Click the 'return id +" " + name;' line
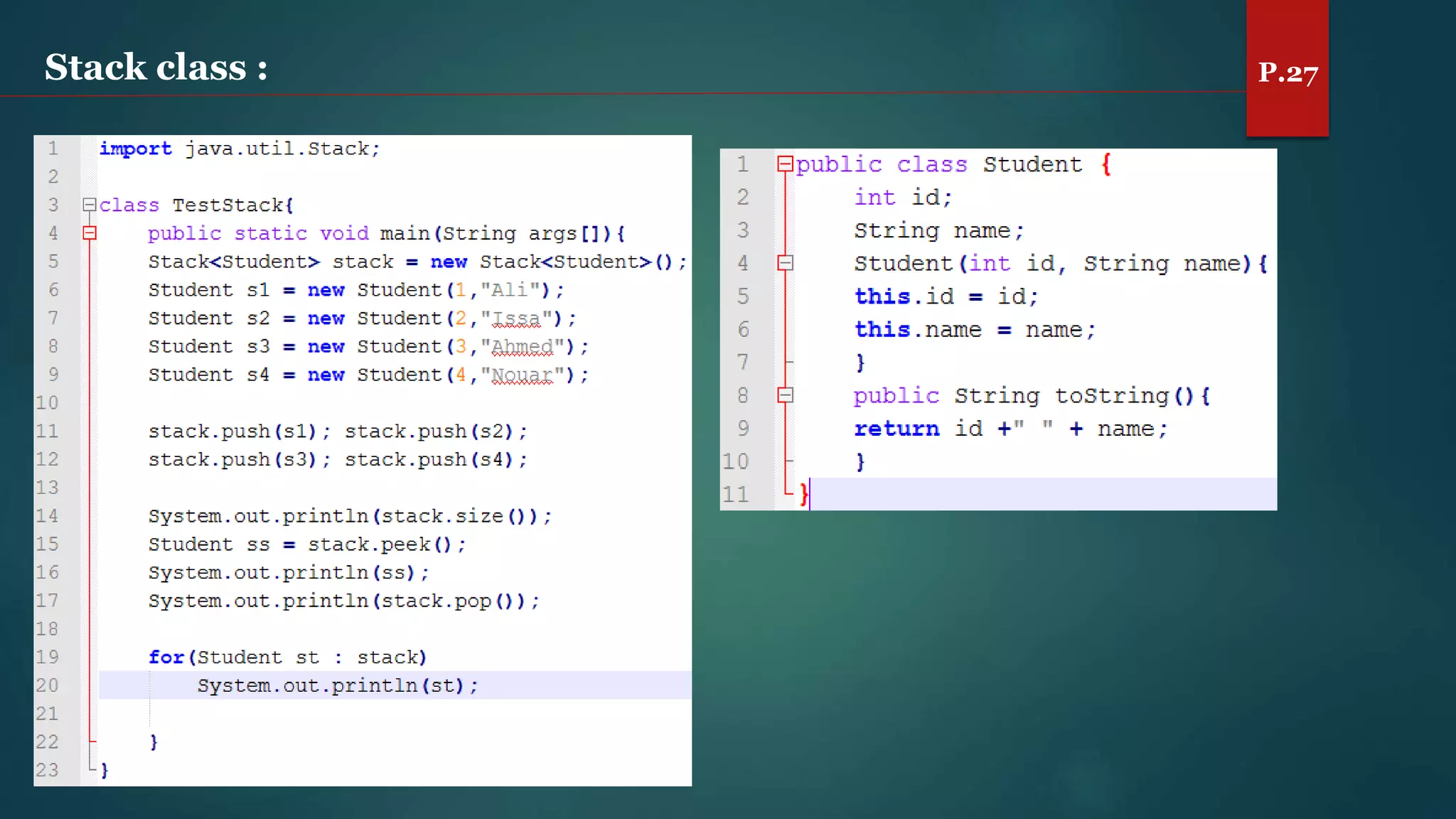 point(1011,429)
